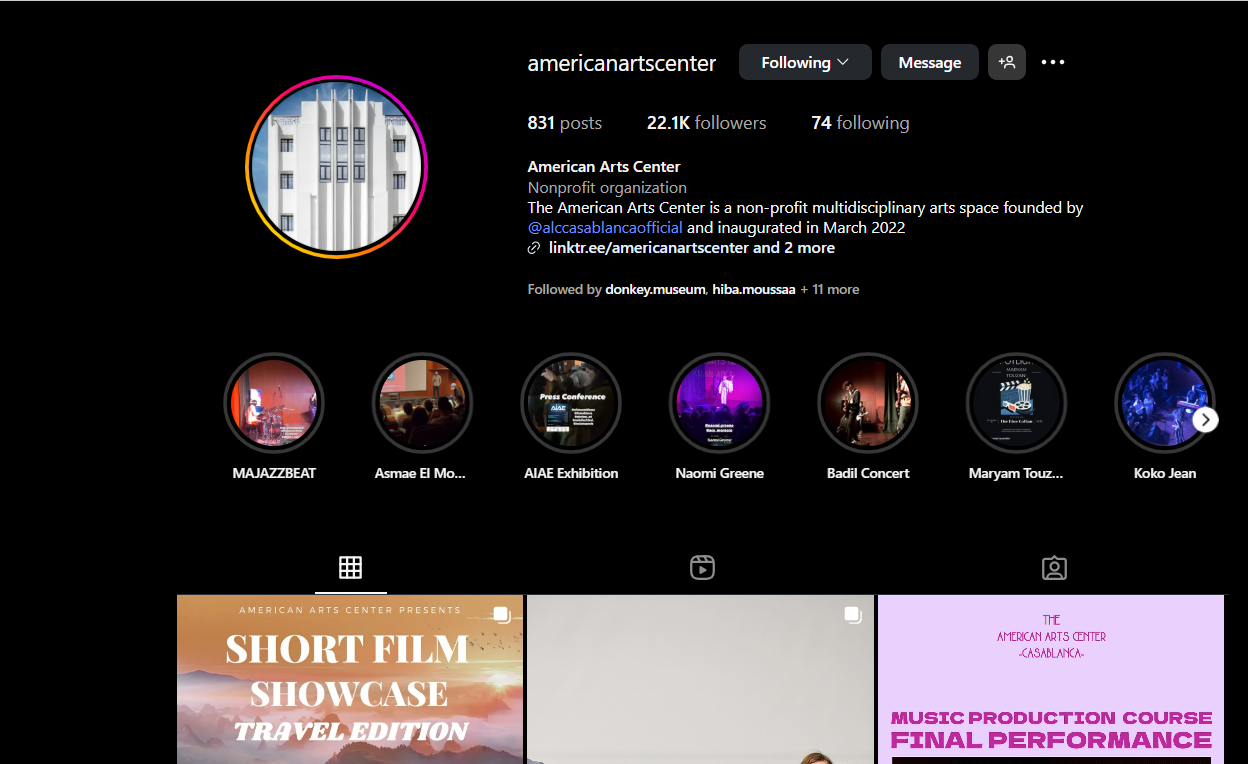Open the Badil Concert highlight
Screen dimensions: 1248x764
(868, 403)
